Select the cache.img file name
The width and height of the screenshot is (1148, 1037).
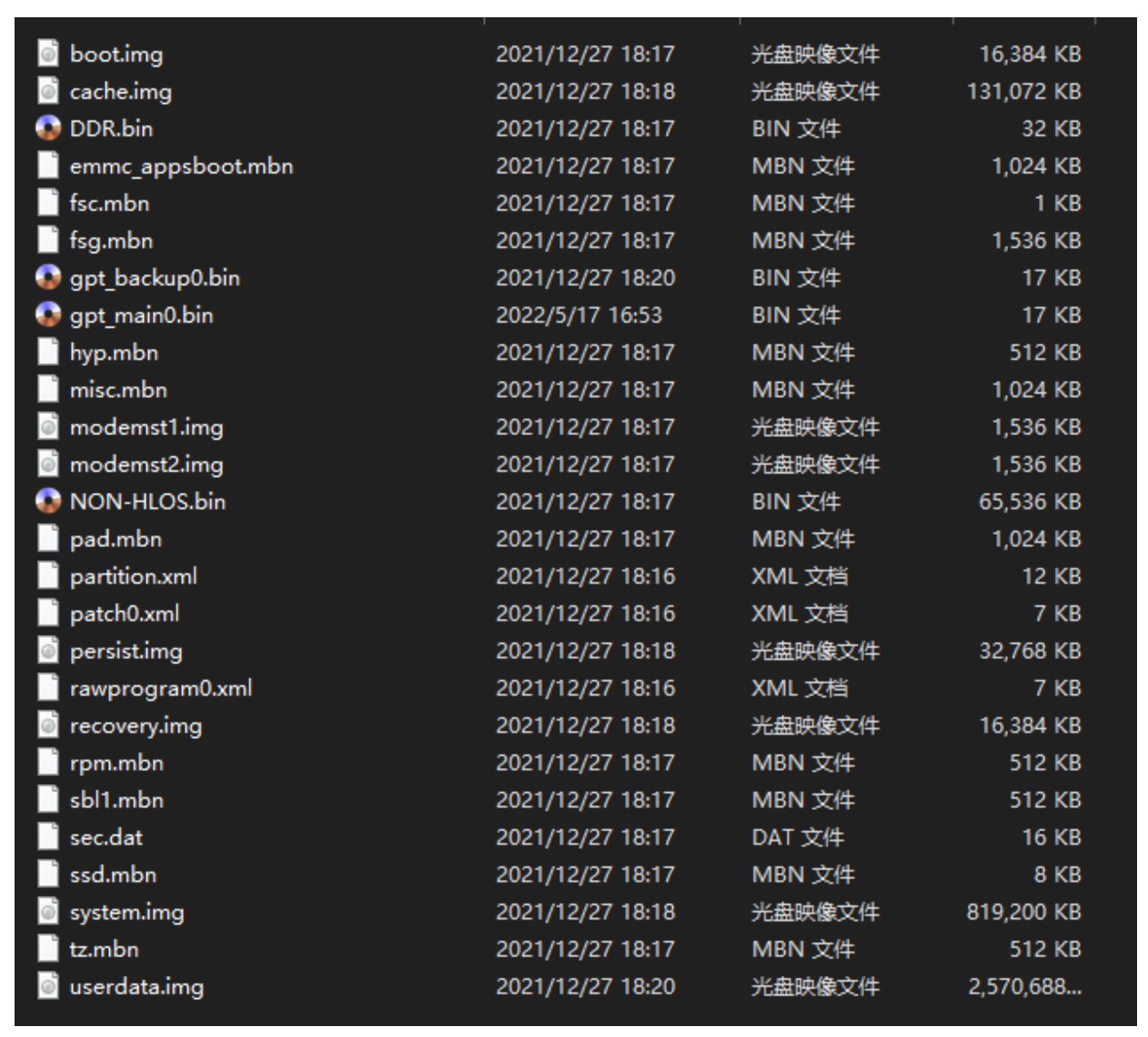(120, 91)
